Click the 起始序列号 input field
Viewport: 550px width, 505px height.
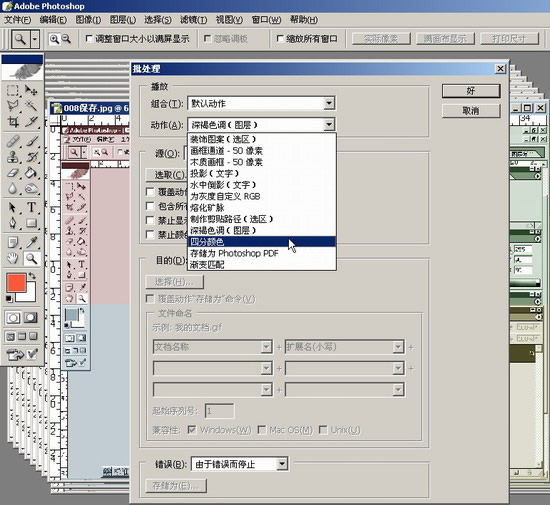tap(220, 411)
